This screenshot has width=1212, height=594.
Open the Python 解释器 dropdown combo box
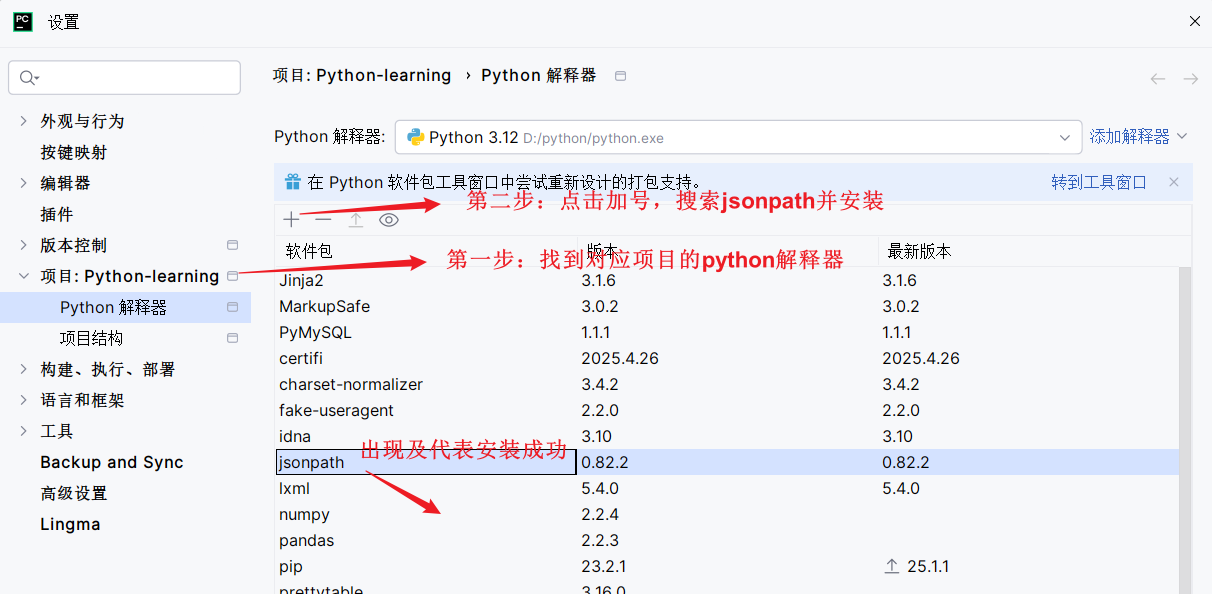[x=738, y=137]
